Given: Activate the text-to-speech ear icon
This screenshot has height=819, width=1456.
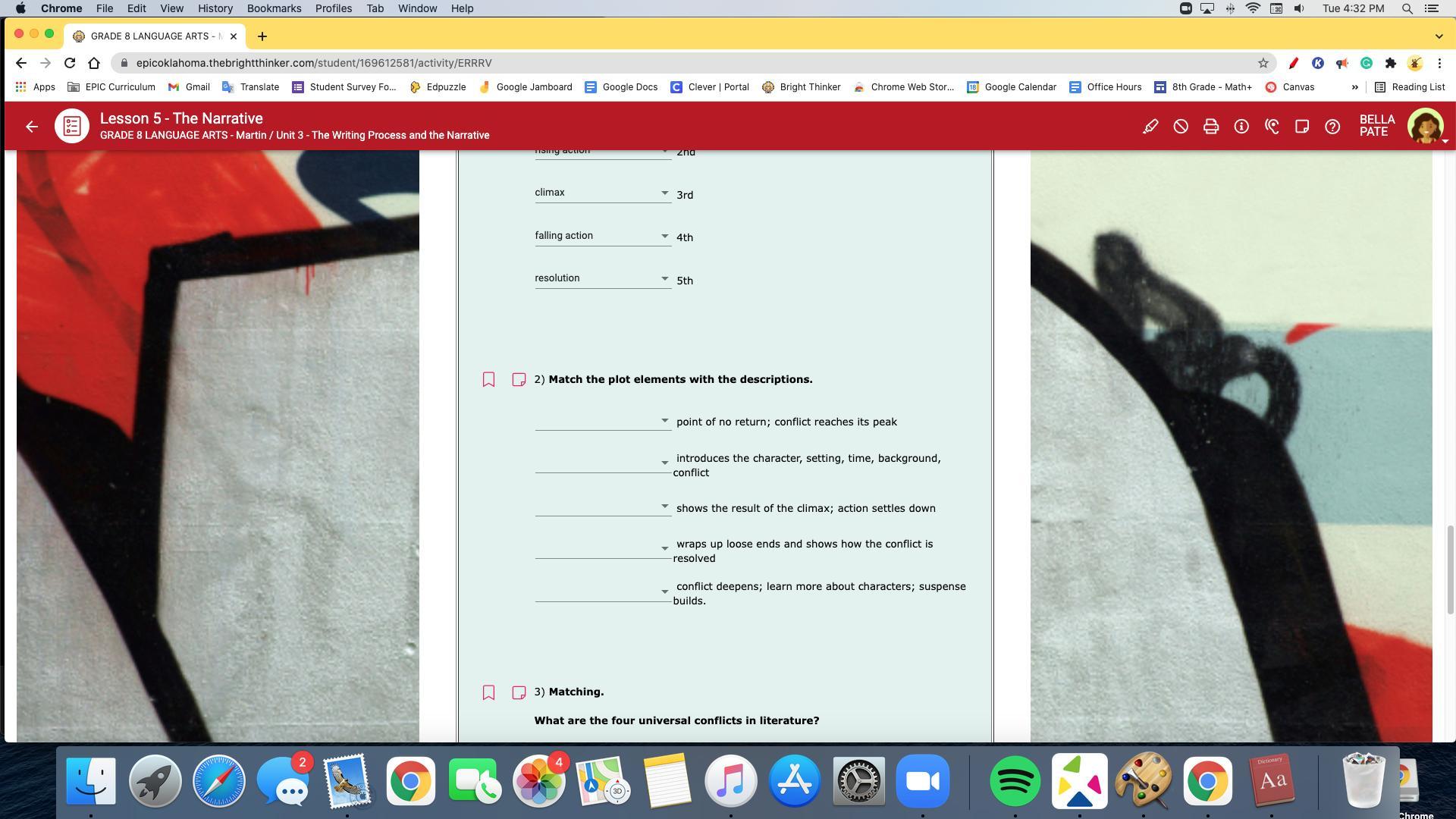Looking at the screenshot, I should coord(1272,127).
